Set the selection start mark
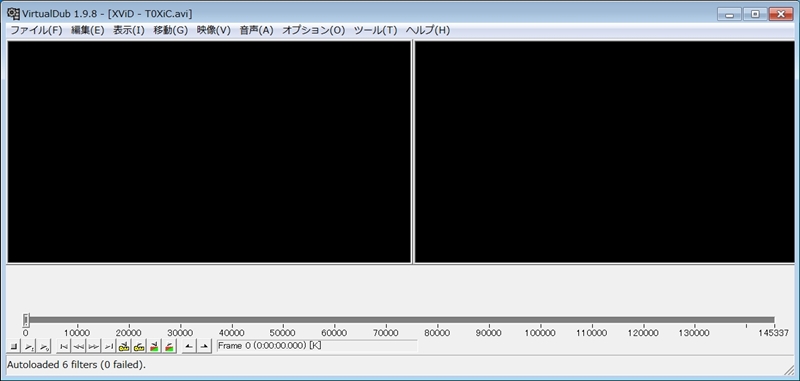800x381 pixels. pos(189,346)
